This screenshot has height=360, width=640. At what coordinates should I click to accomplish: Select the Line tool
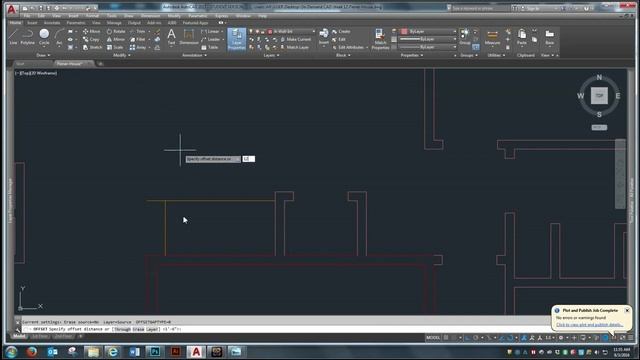pyautogui.click(x=13, y=36)
